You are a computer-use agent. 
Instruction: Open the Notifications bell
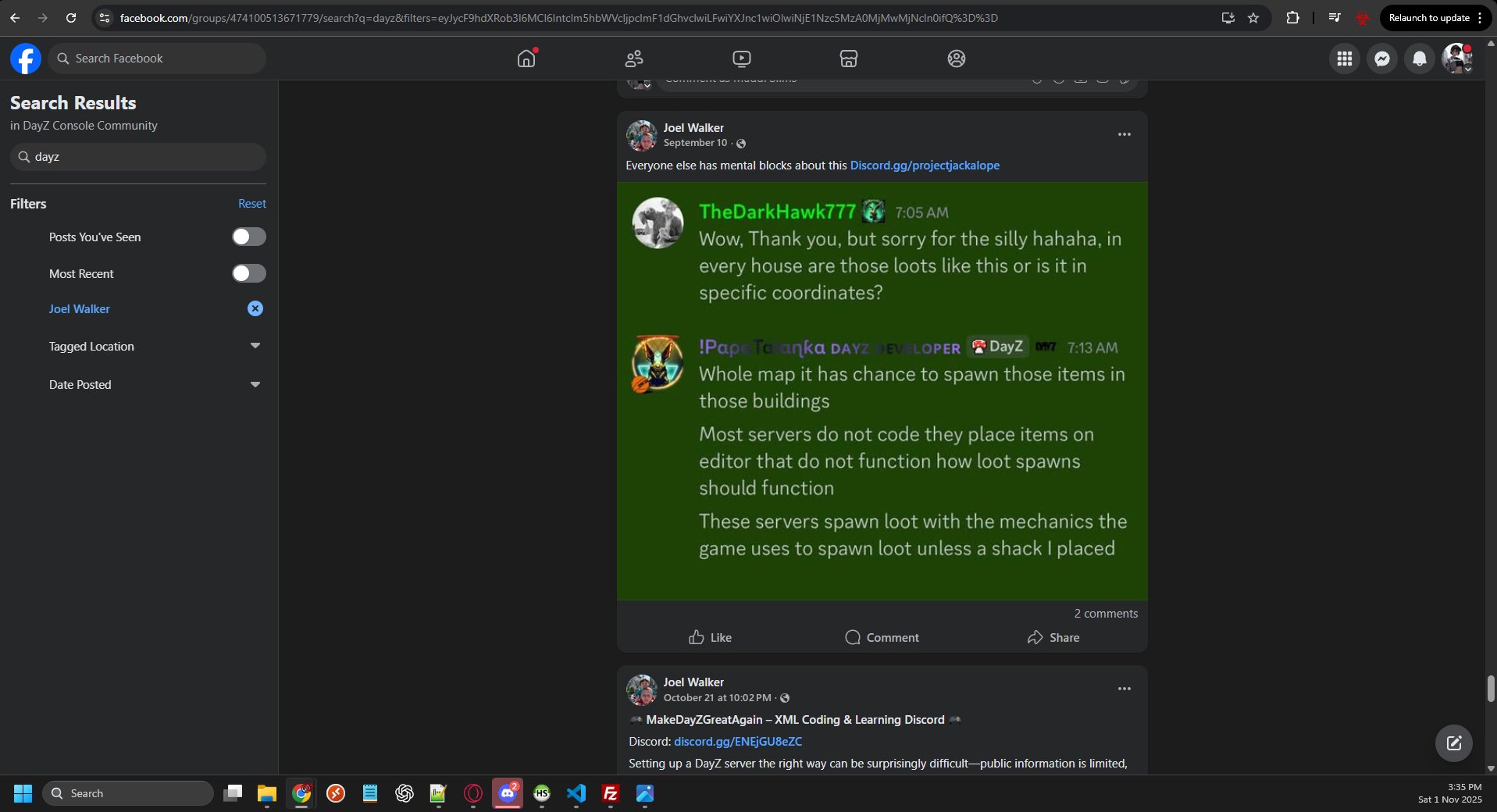1420,59
